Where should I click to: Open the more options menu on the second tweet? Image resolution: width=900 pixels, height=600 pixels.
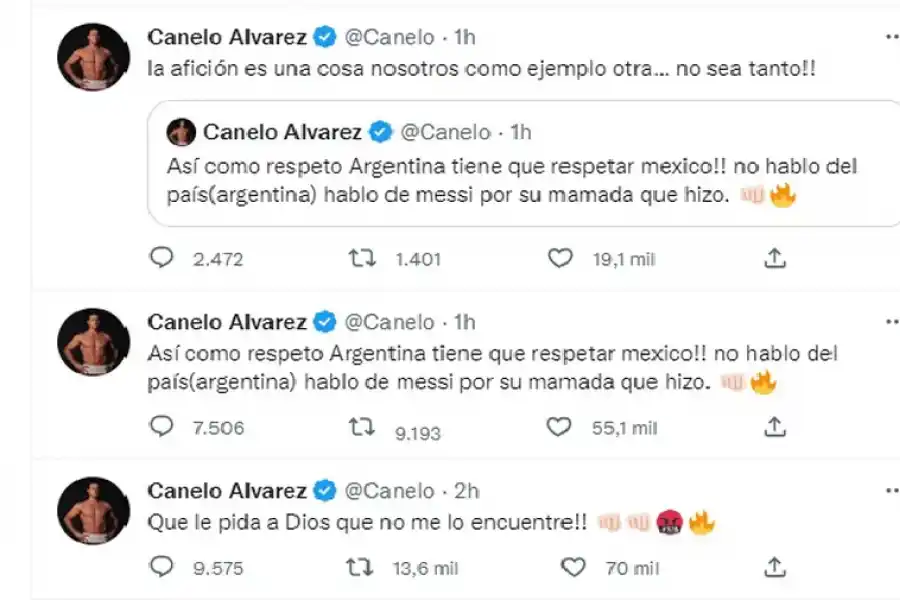[893, 322]
